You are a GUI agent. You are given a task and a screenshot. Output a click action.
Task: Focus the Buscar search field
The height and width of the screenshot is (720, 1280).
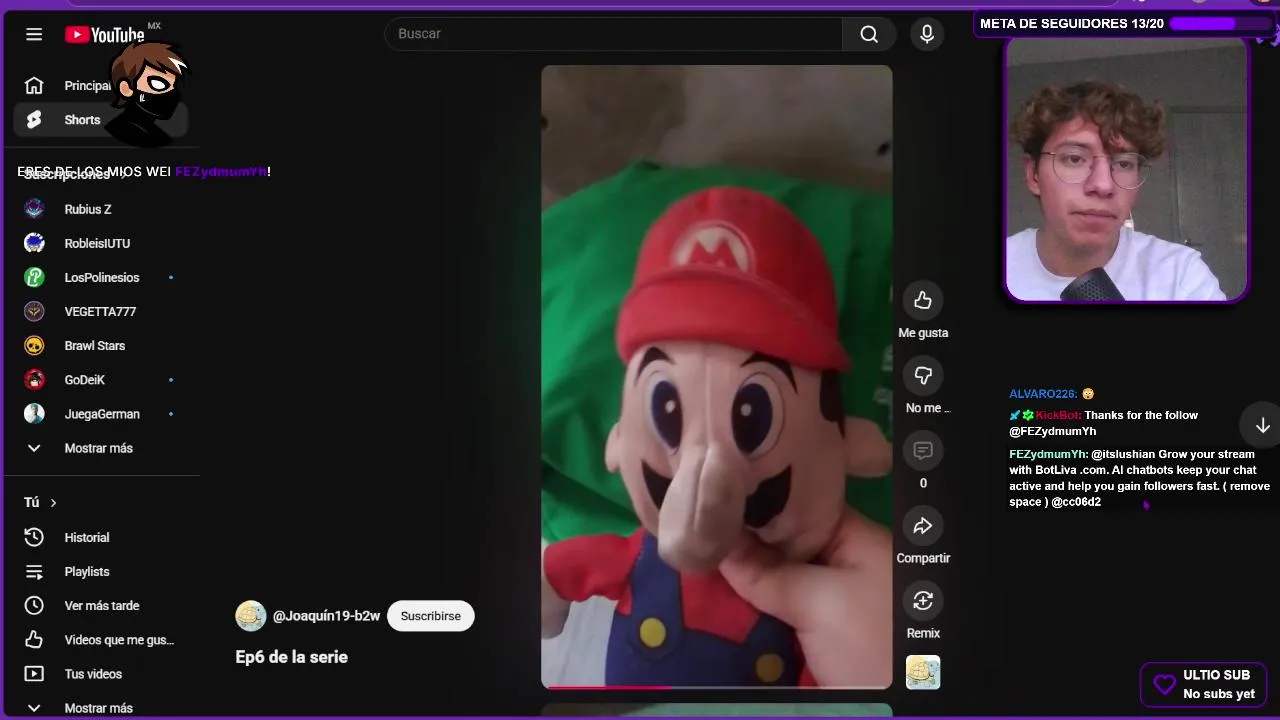click(614, 34)
